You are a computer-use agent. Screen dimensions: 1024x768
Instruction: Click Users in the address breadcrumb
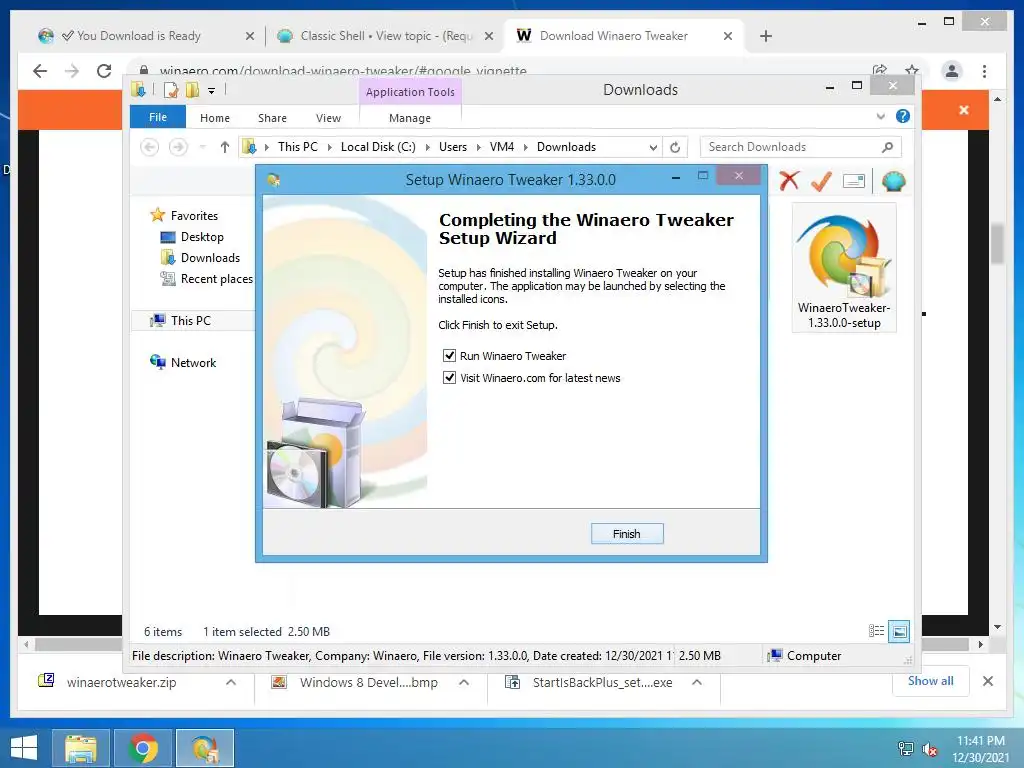453,147
